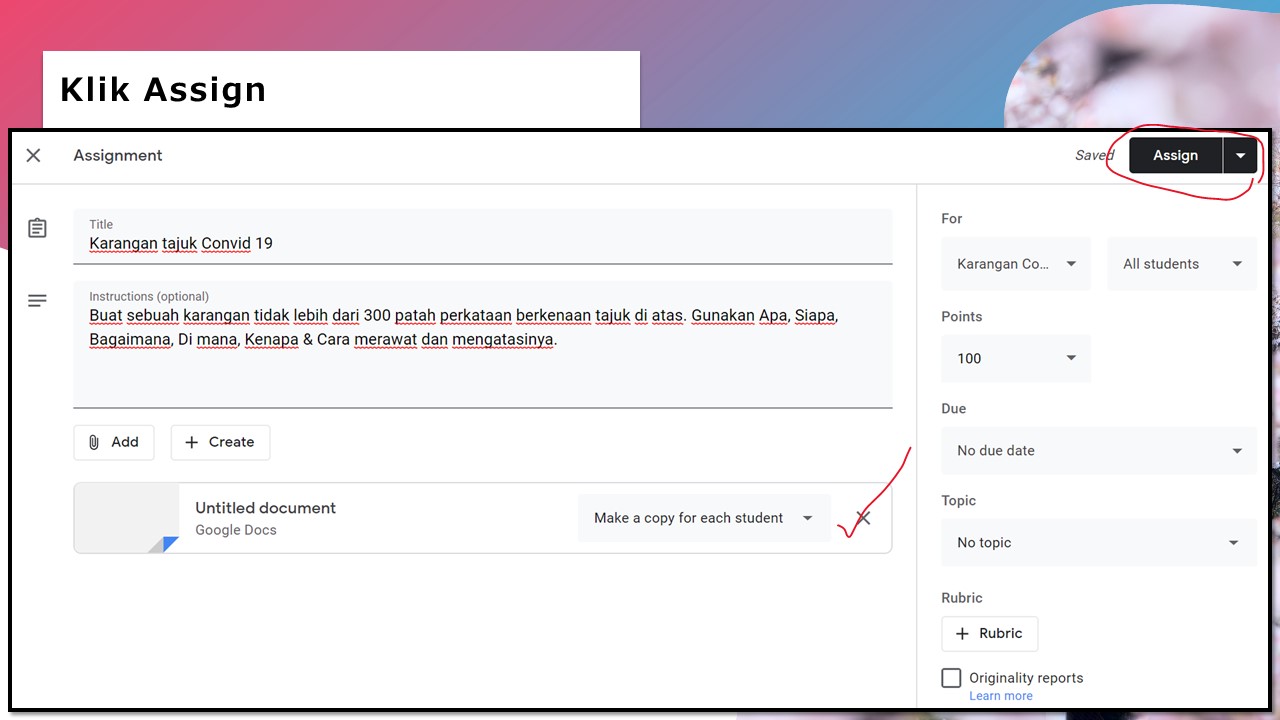
Task: Click the instructions lines icon
Action: click(37, 301)
